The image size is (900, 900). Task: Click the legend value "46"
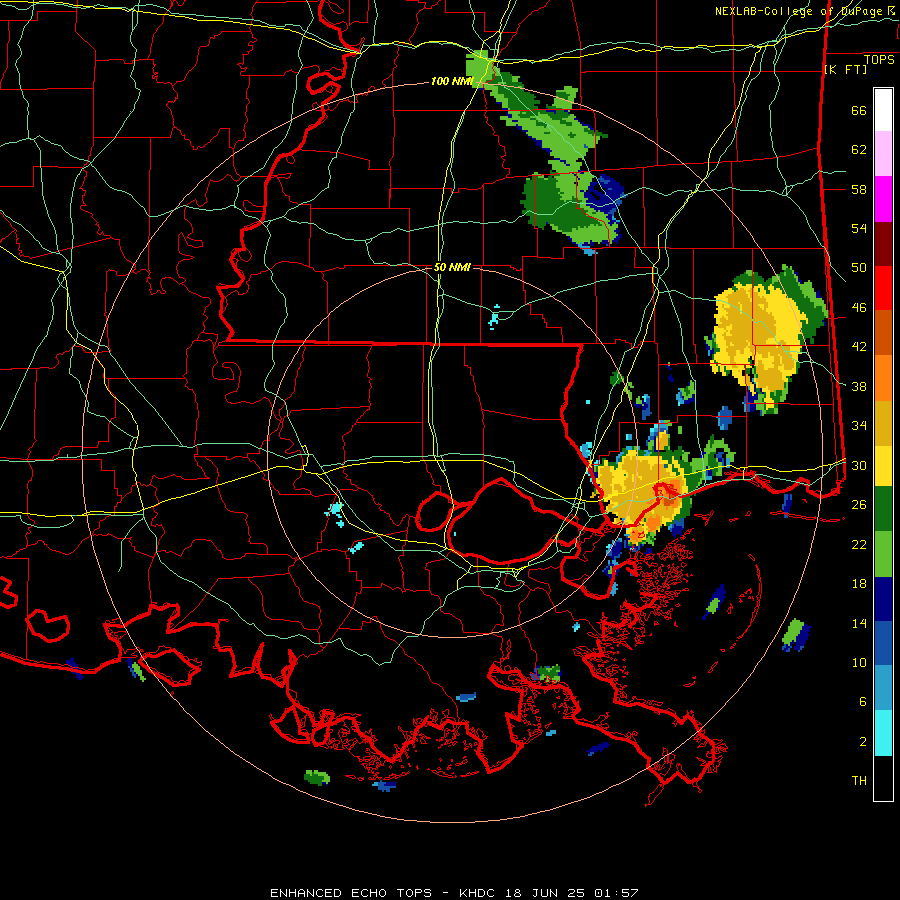tap(859, 307)
